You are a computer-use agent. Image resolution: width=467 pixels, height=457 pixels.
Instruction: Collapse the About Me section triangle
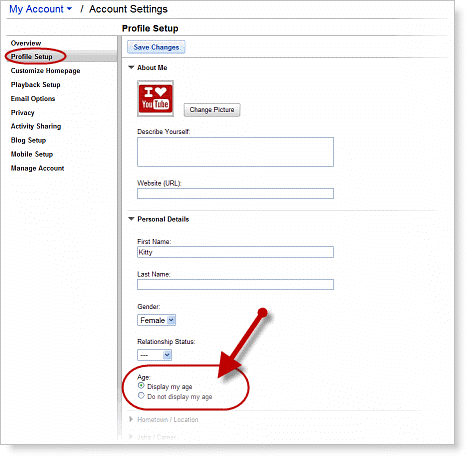(x=131, y=67)
